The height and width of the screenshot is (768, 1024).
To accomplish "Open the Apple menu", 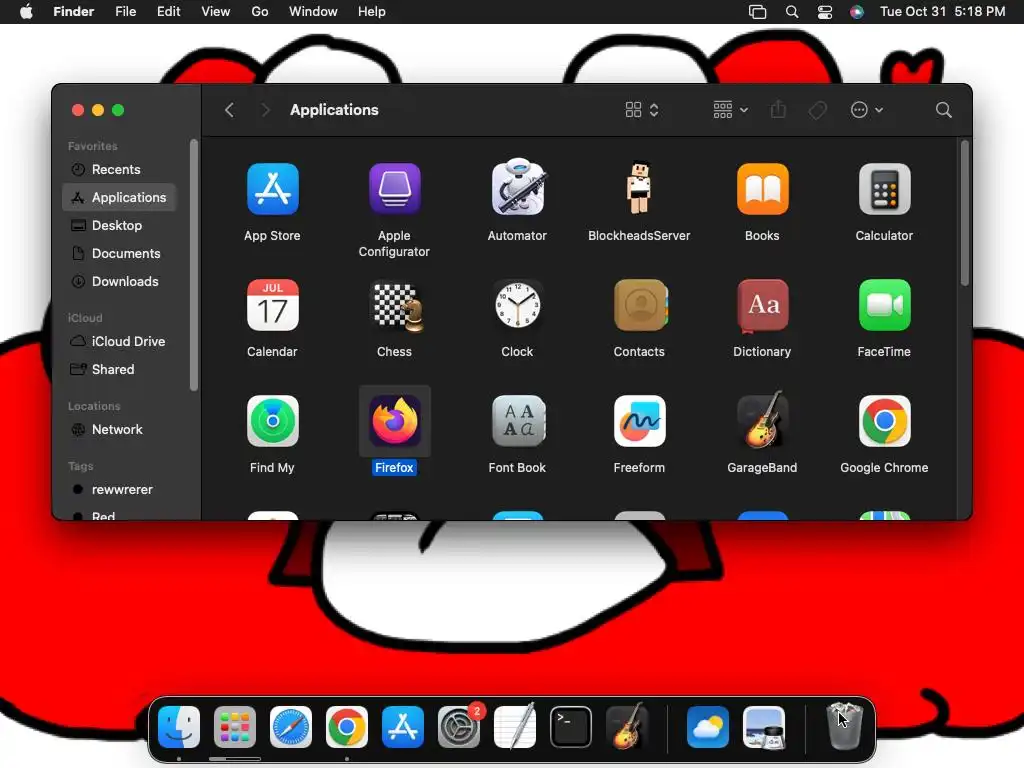I will 26,12.
